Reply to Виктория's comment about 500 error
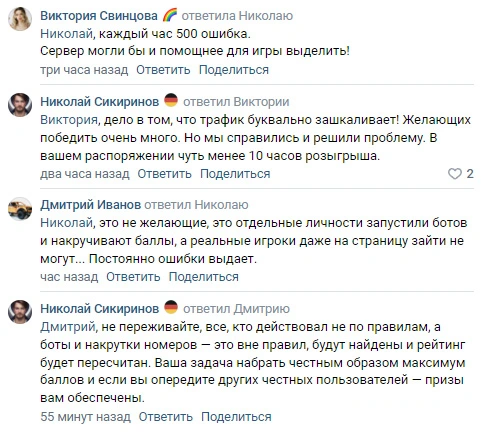 pos(163,70)
